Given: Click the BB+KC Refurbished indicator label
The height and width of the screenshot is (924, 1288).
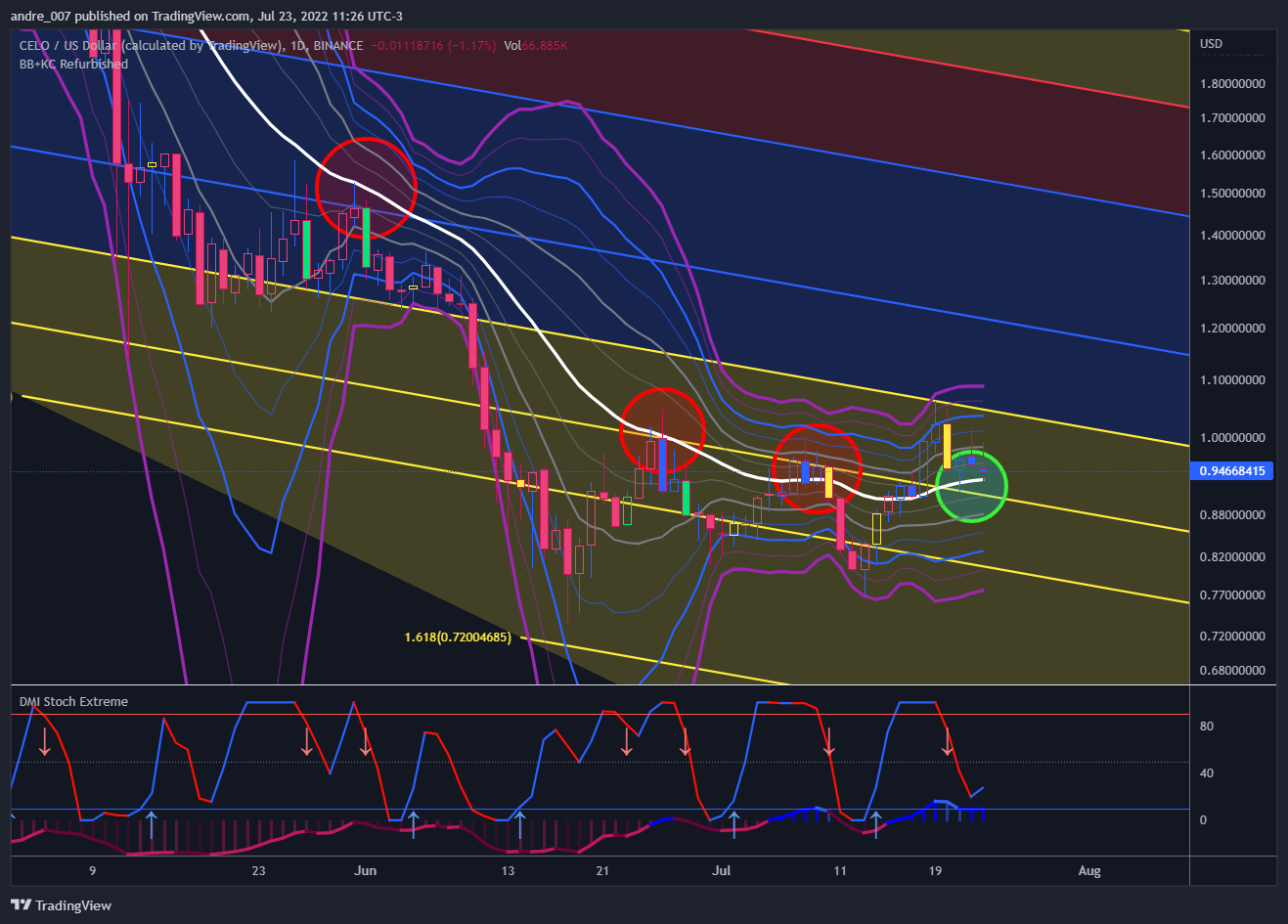Looking at the screenshot, I should [73, 65].
